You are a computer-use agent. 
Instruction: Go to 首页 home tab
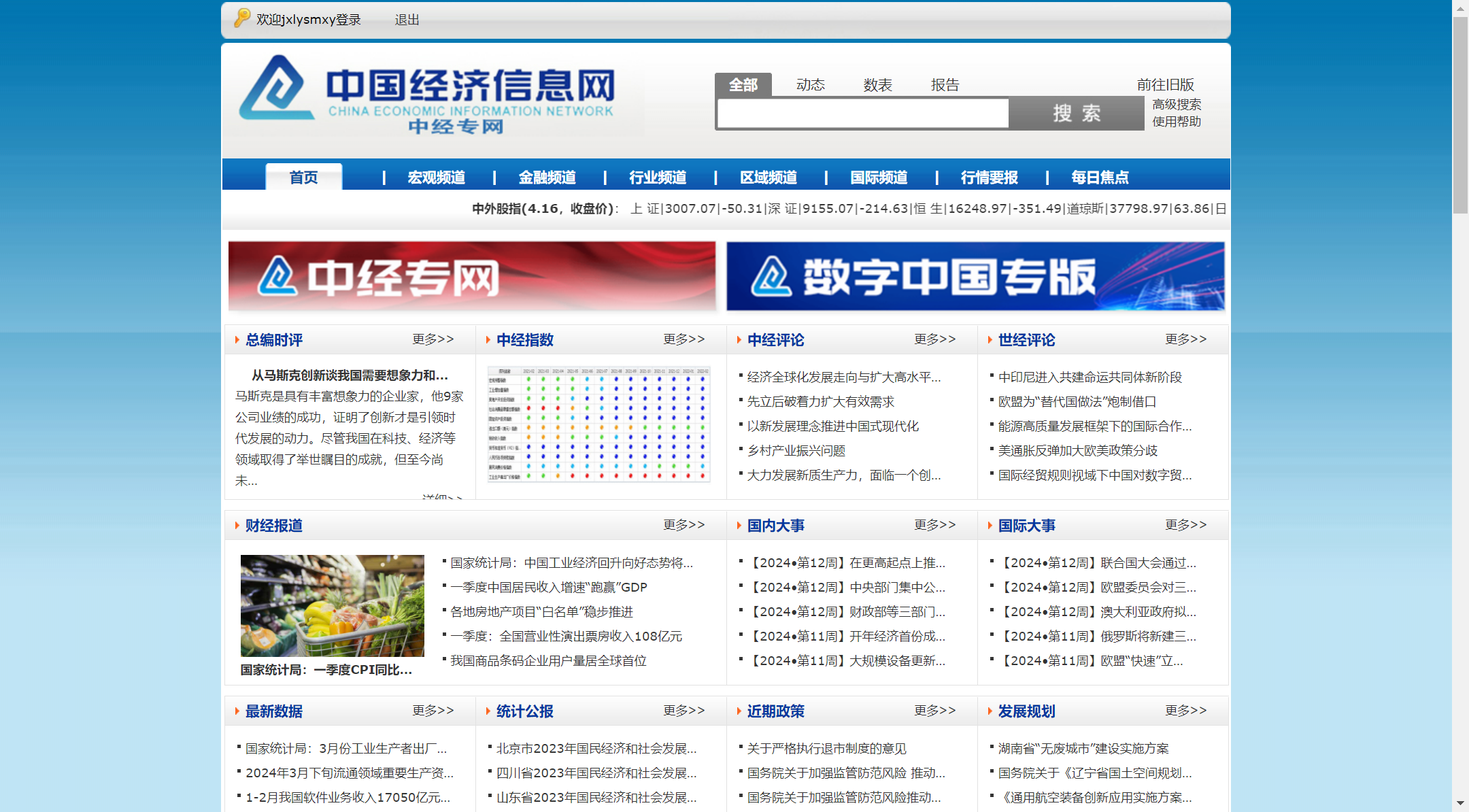pos(303,177)
